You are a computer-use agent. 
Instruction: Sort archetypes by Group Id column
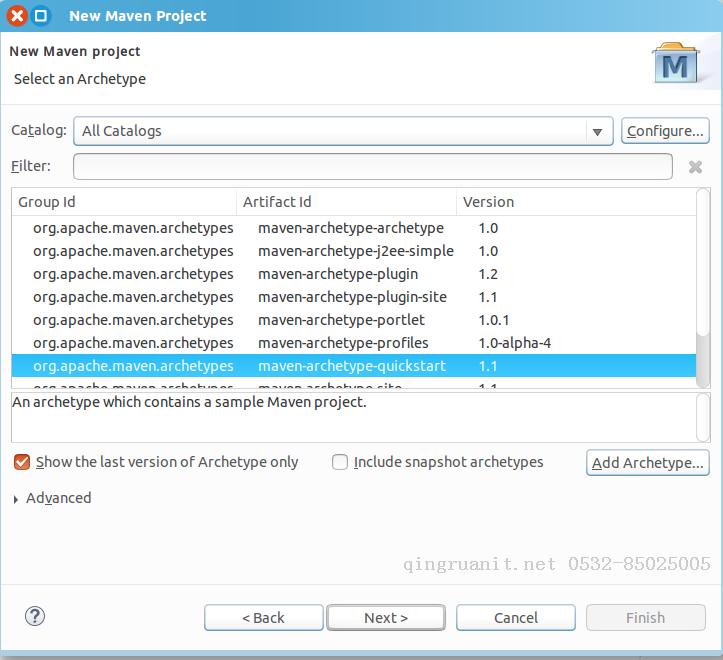point(123,202)
